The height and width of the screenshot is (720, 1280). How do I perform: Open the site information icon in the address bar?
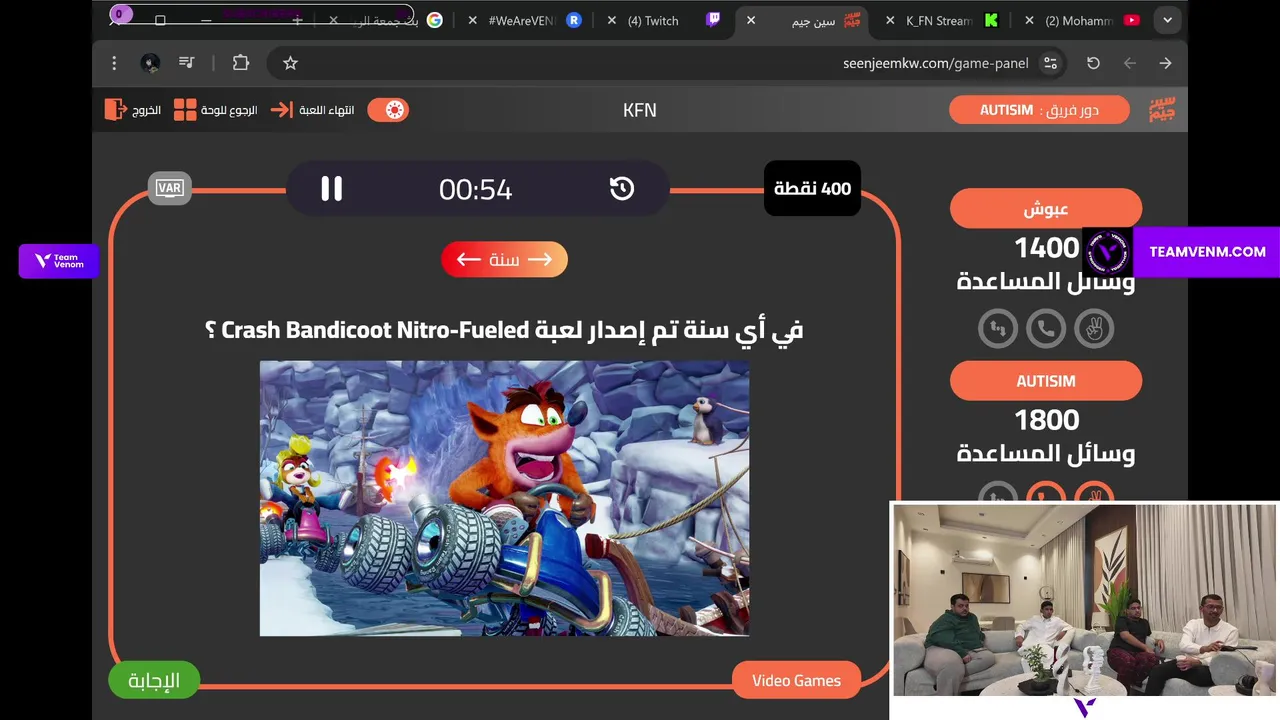[x=1050, y=63]
